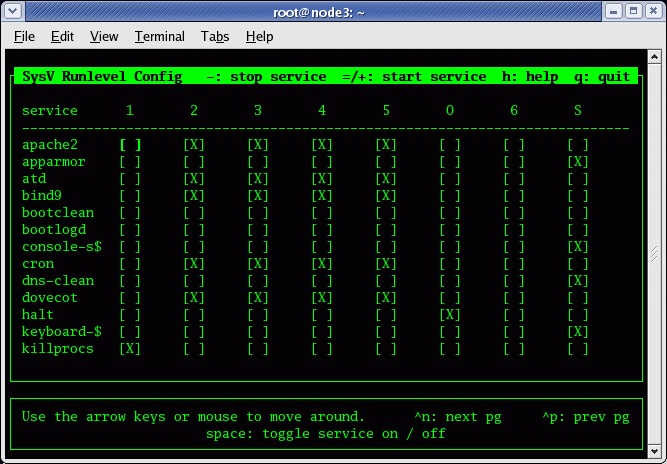Uncheck killprocs in runlevel 1

click(130, 349)
